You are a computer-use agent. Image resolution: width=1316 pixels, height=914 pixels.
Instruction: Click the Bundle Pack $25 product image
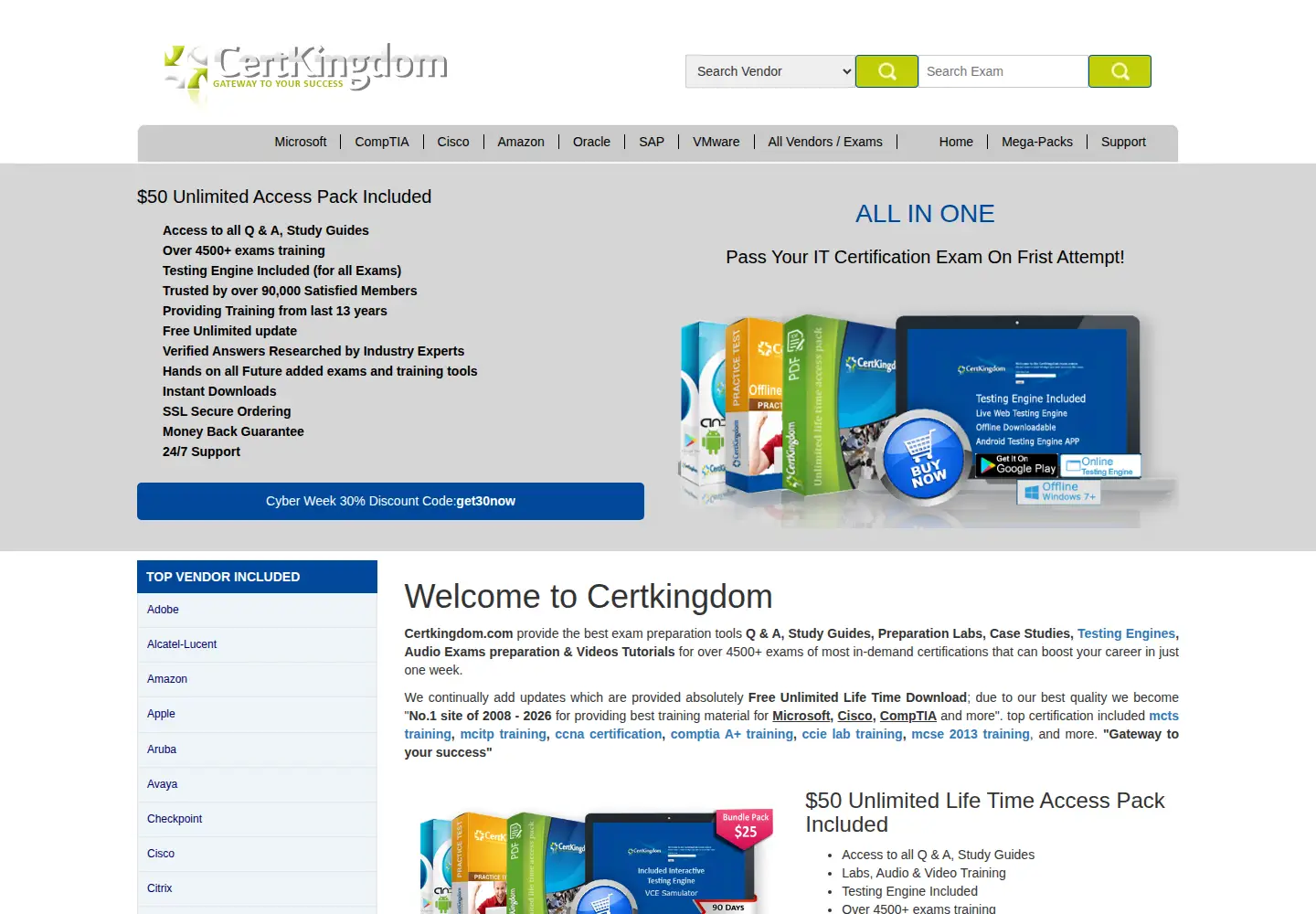(597, 860)
